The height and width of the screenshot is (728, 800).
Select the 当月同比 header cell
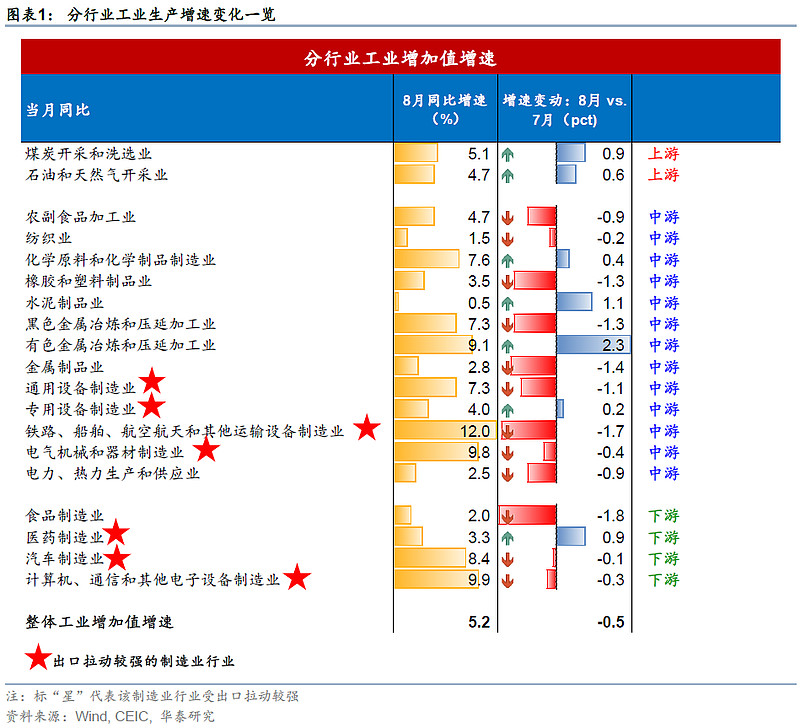[58, 109]
